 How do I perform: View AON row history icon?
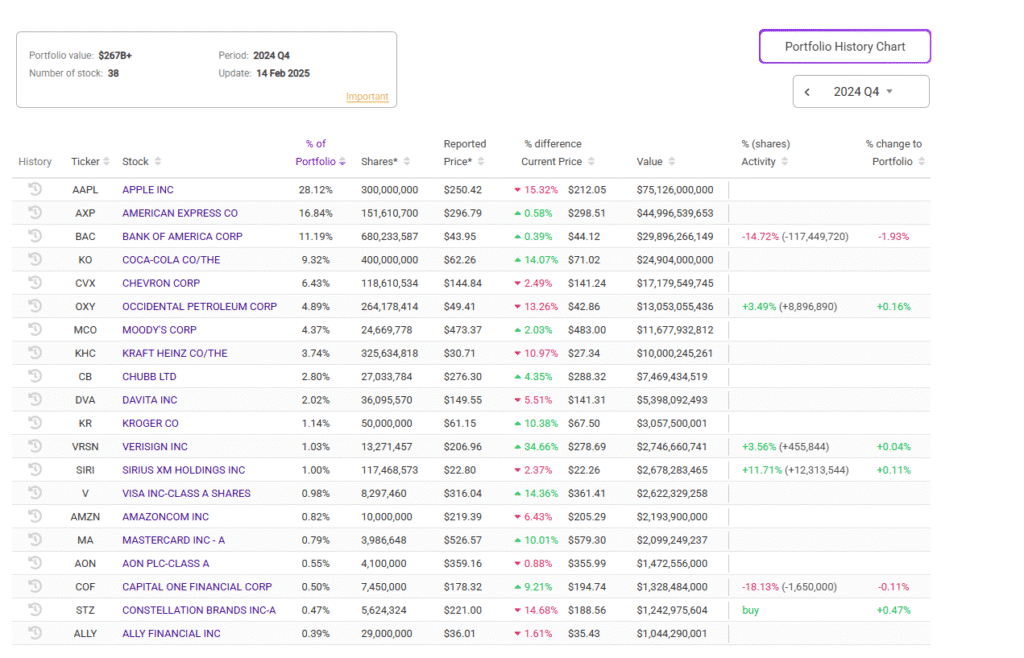pos(35,563)
